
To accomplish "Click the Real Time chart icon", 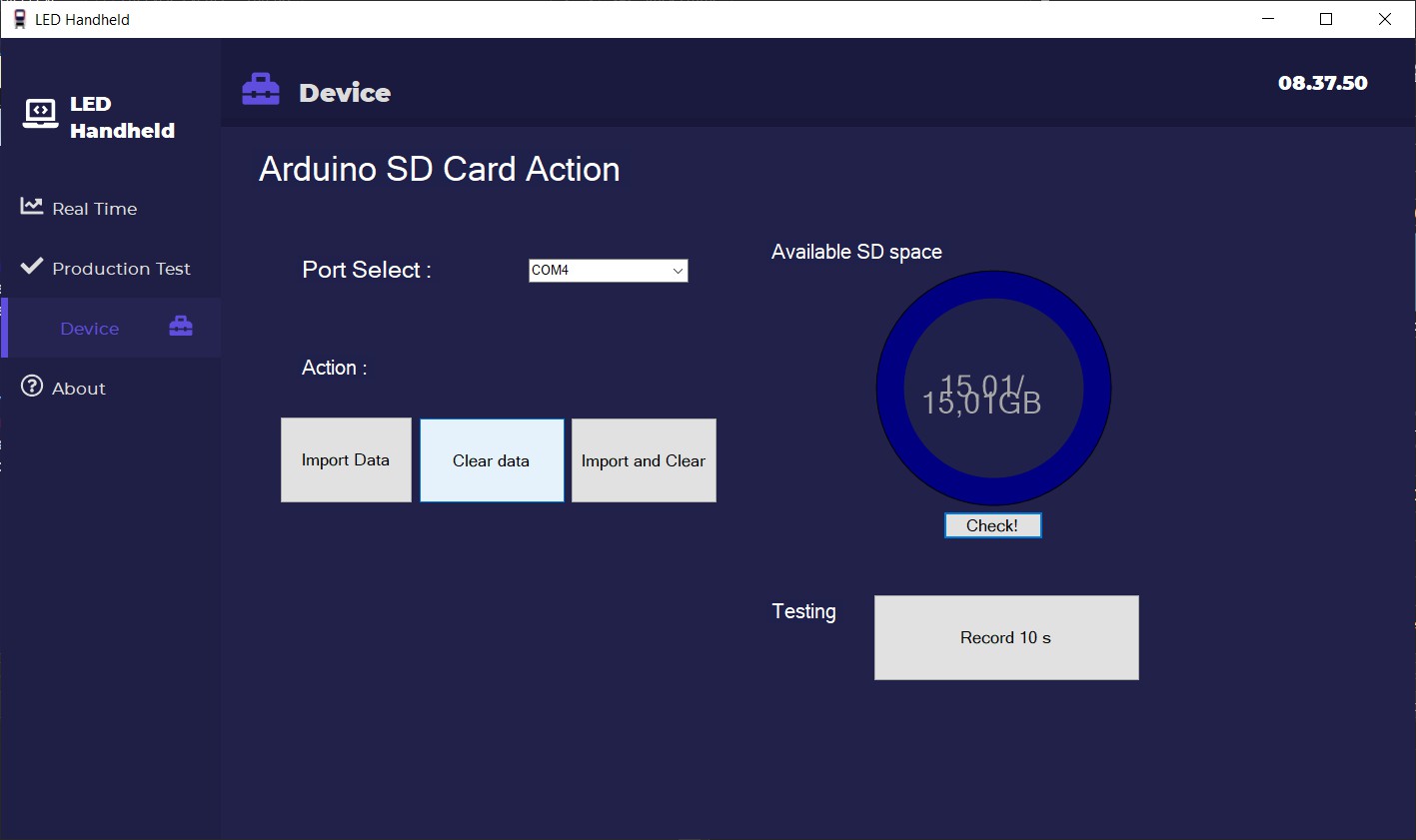I will point(32,206).
